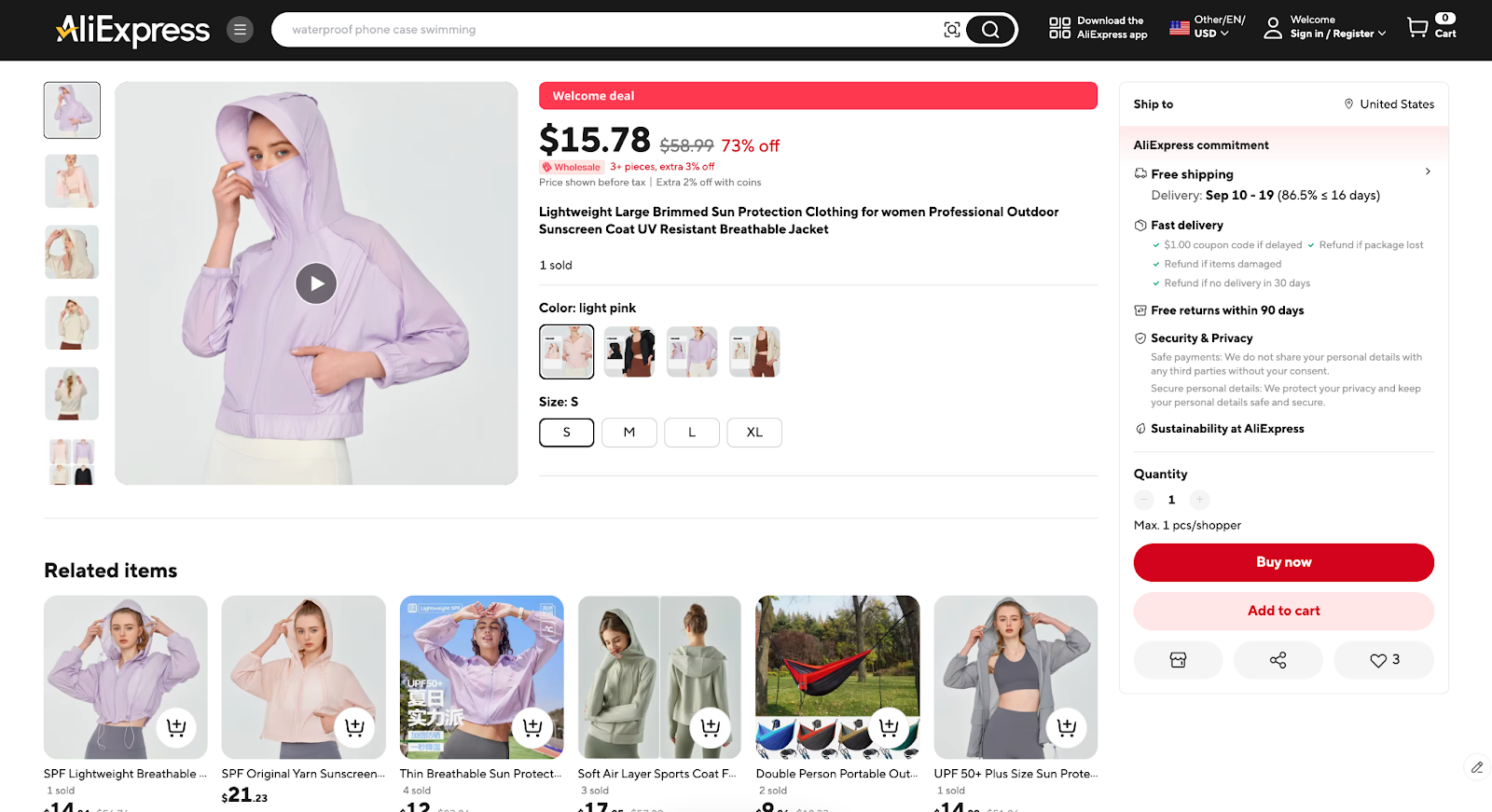Image resolution: width=1492 pixels, height=812 pixels.
Task: Select fourth cream jacket thumbnail
Action: point(72,323)
